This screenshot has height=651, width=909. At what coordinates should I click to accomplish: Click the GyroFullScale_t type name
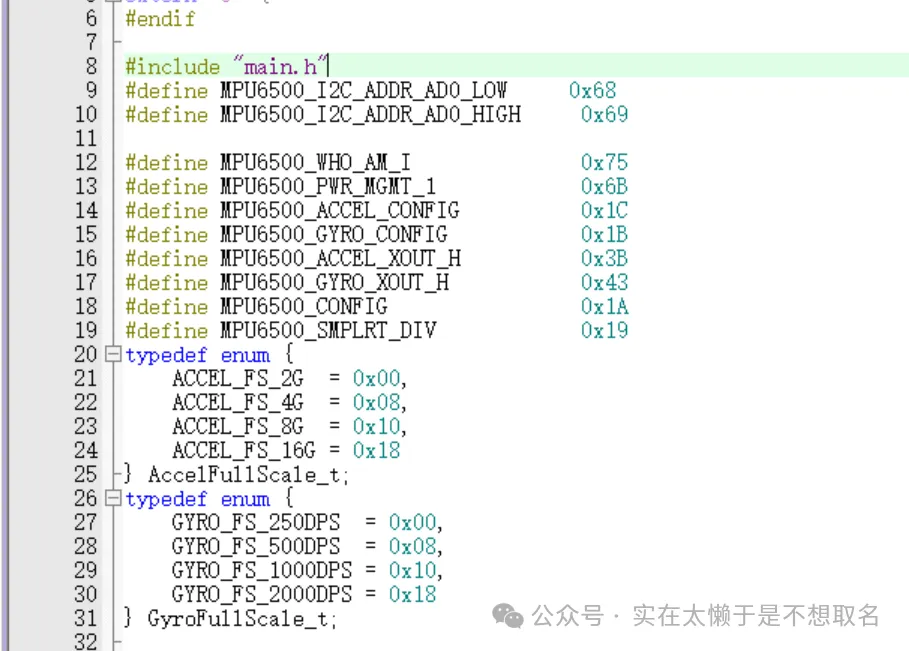pos(242,619)
